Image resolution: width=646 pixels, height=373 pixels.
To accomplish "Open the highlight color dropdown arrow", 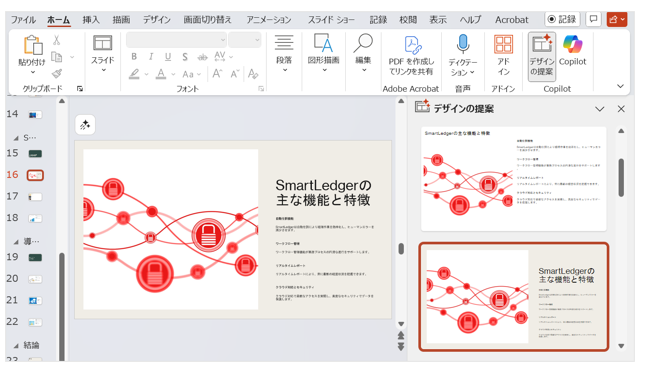I will pos(146,75).
